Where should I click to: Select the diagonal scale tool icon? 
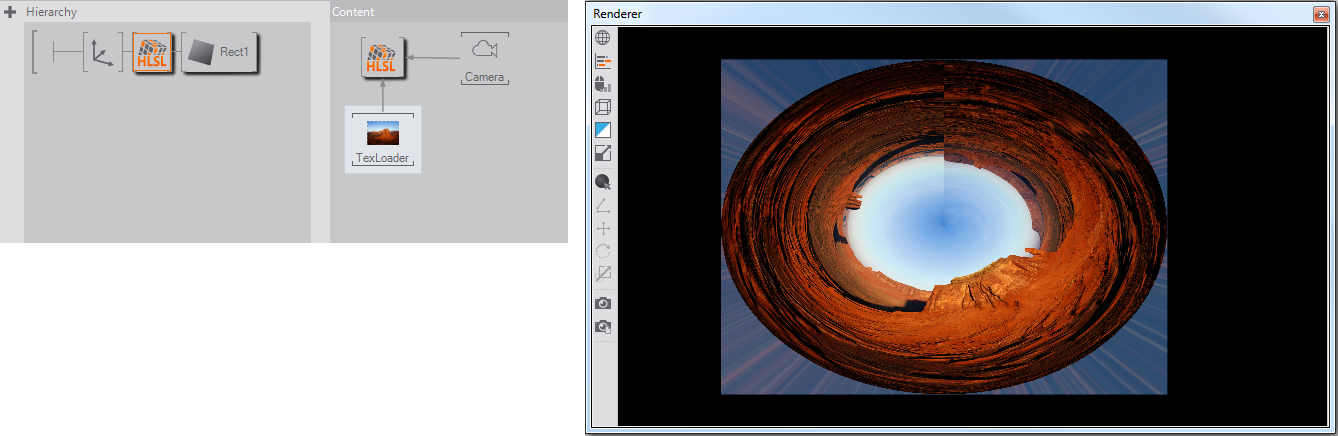click(603, 273)
